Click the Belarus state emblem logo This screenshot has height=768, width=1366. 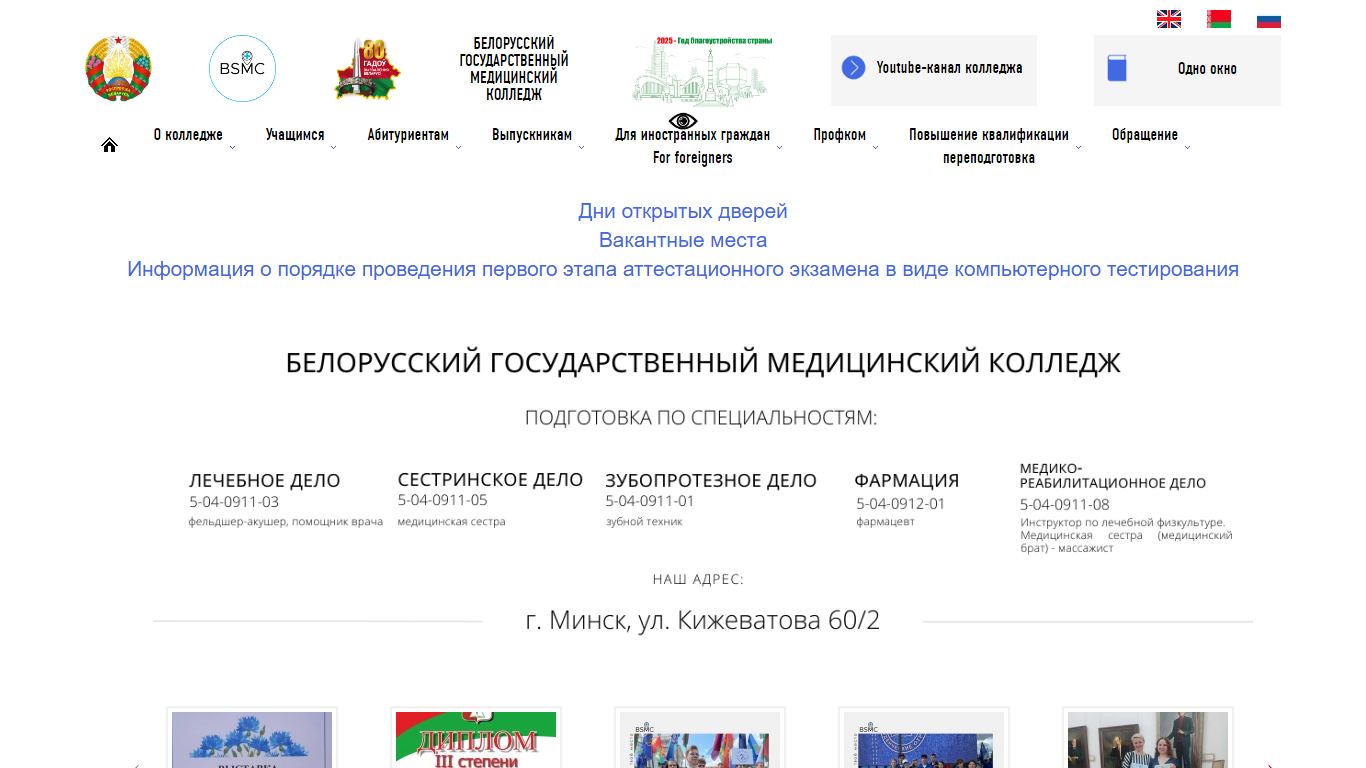pos(118,68)
